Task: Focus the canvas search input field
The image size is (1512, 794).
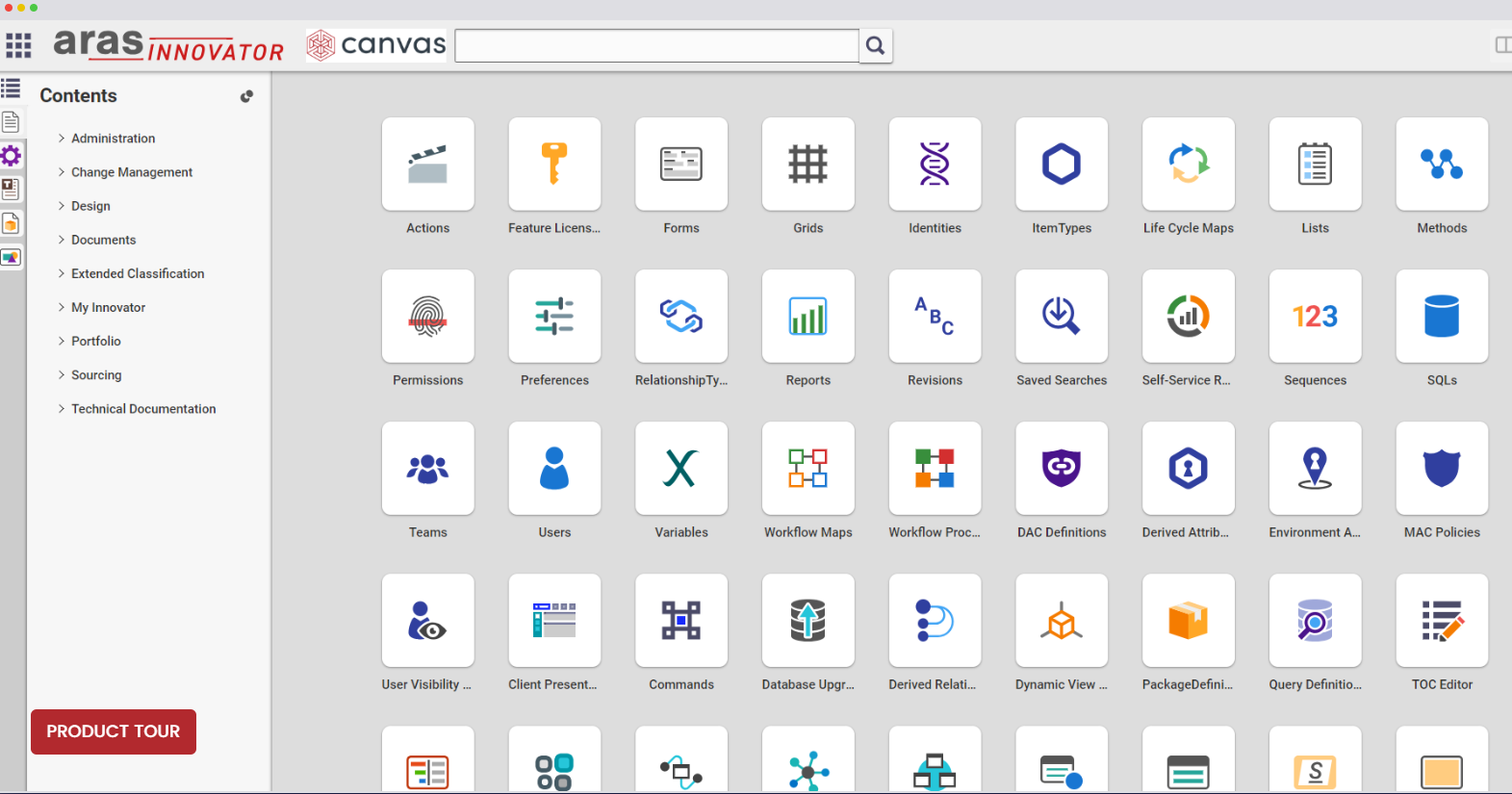Action: click(656, 45)
